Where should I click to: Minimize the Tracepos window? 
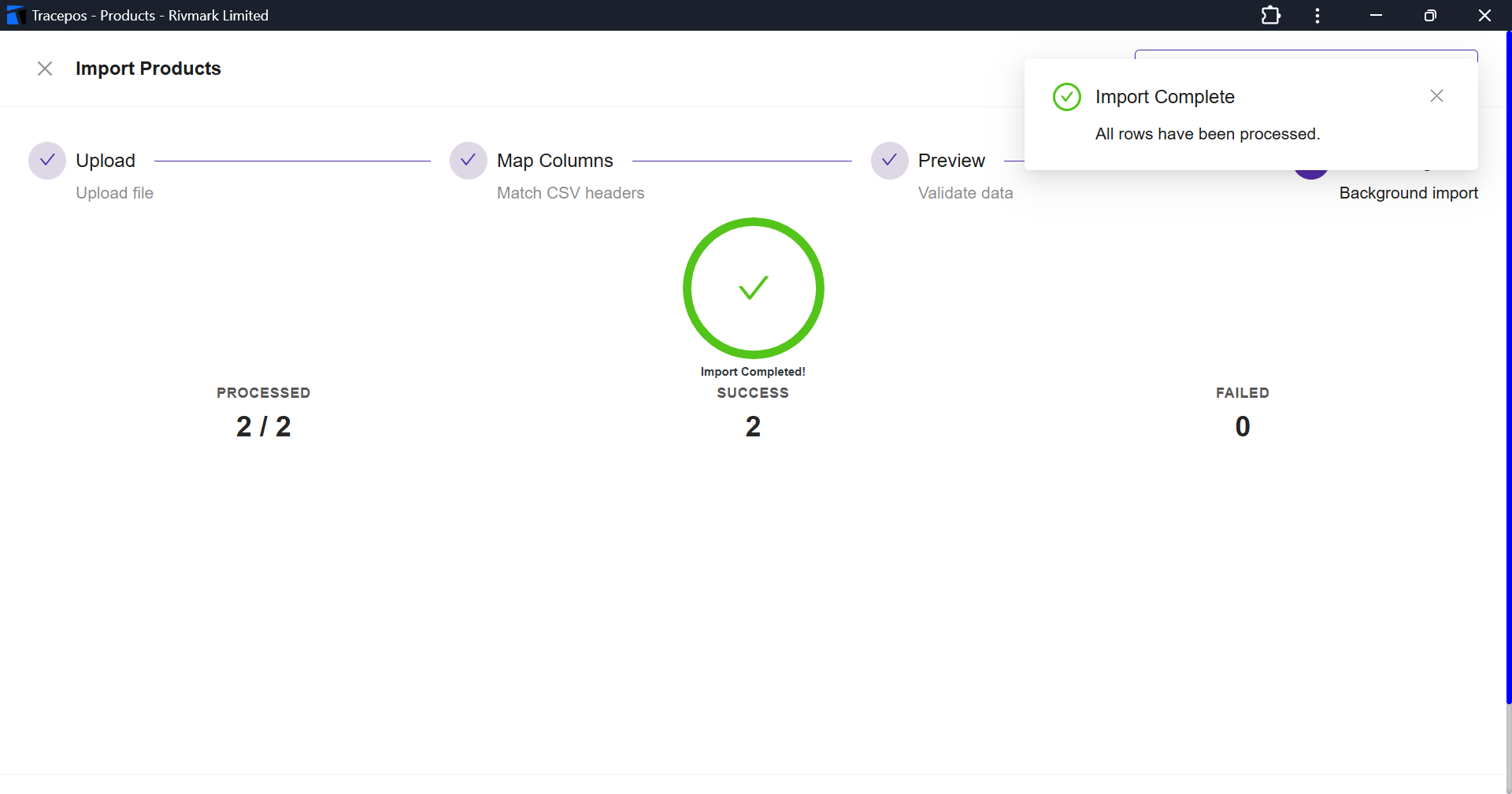coord(1376,16)
